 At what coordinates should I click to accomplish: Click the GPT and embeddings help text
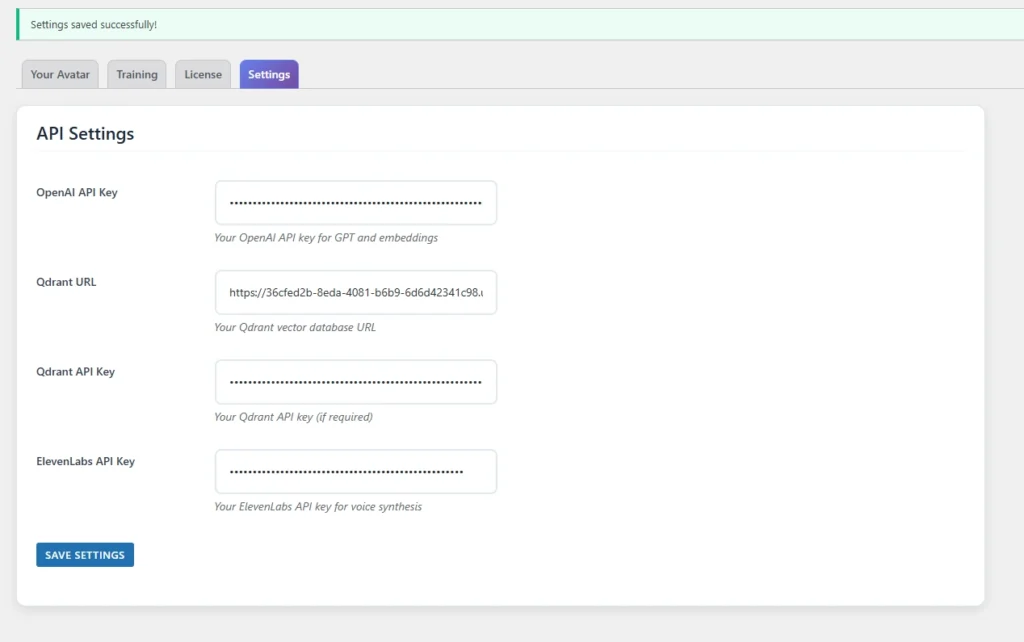326,238
